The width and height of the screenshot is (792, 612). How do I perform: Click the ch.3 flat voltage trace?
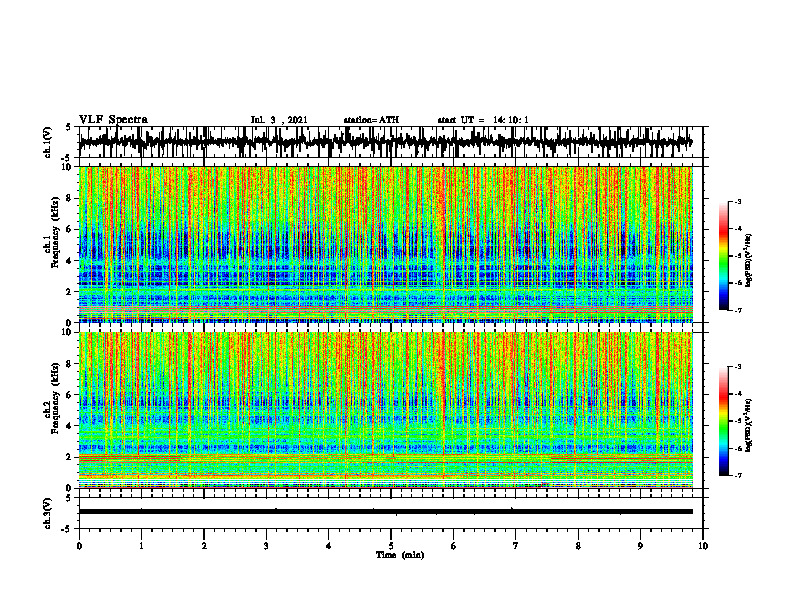point(385,512)
